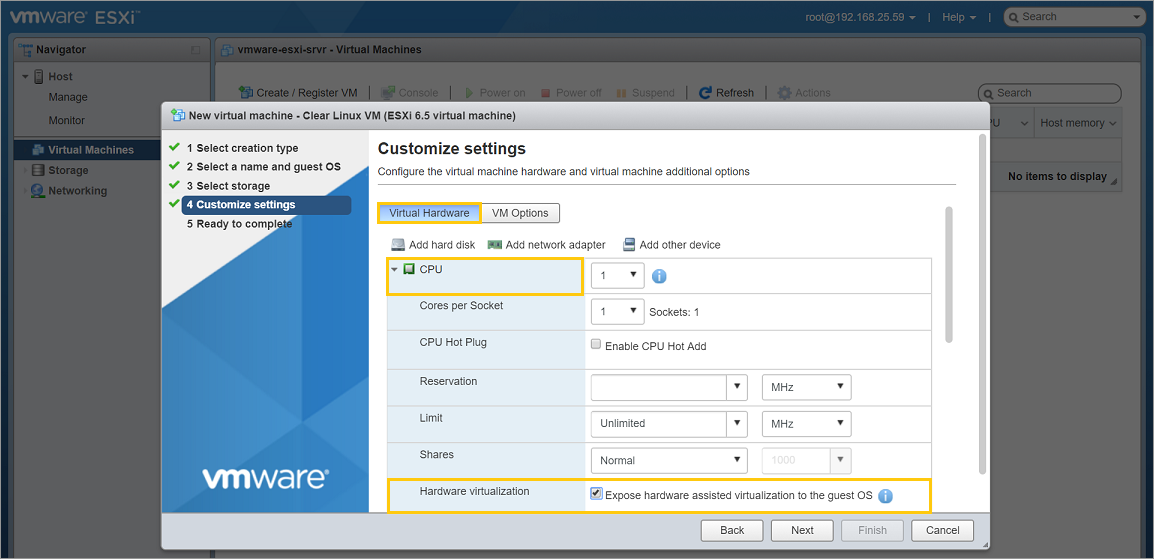Uncheck Expose hardware assisted virtualization option

pyautogui.click(x=597, y=494)
